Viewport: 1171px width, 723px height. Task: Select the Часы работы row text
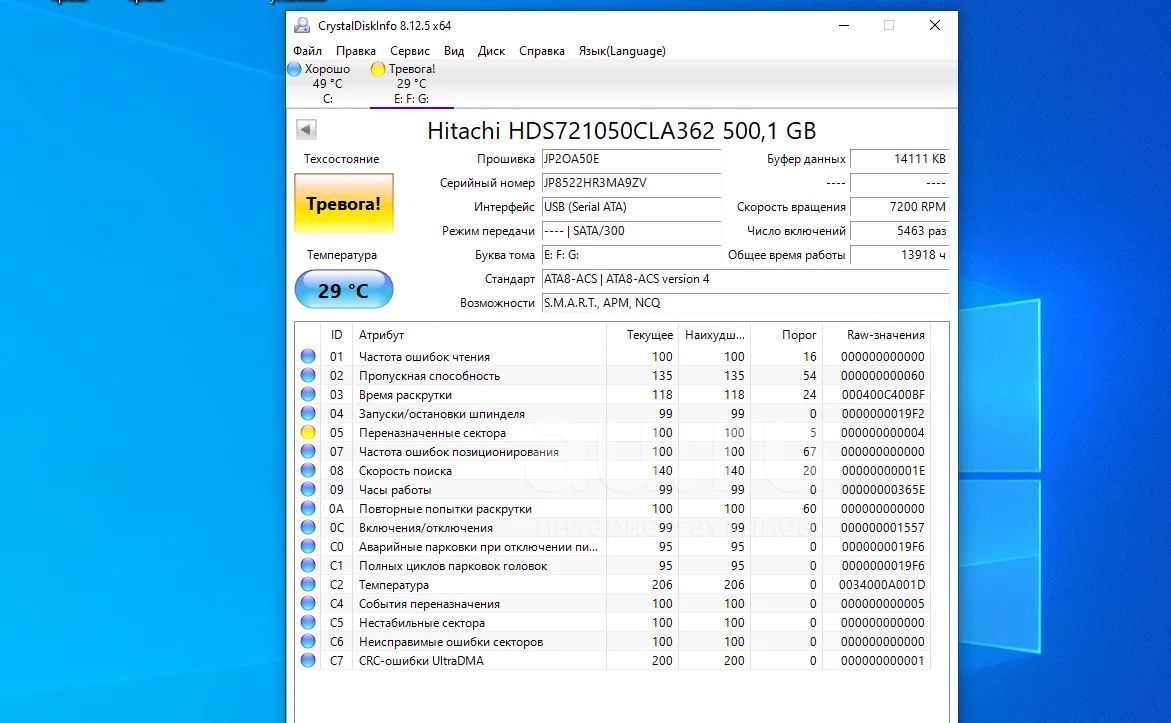click(x=395, y=489)
